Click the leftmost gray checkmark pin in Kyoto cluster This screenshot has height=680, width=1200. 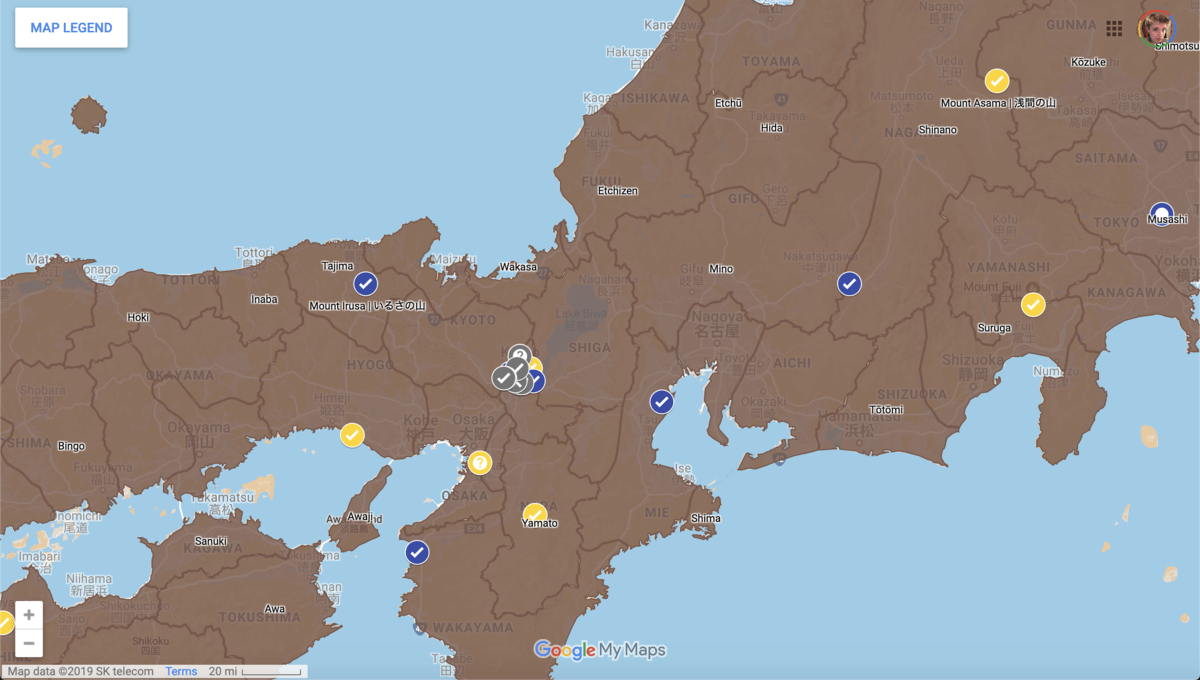(503, 378)
